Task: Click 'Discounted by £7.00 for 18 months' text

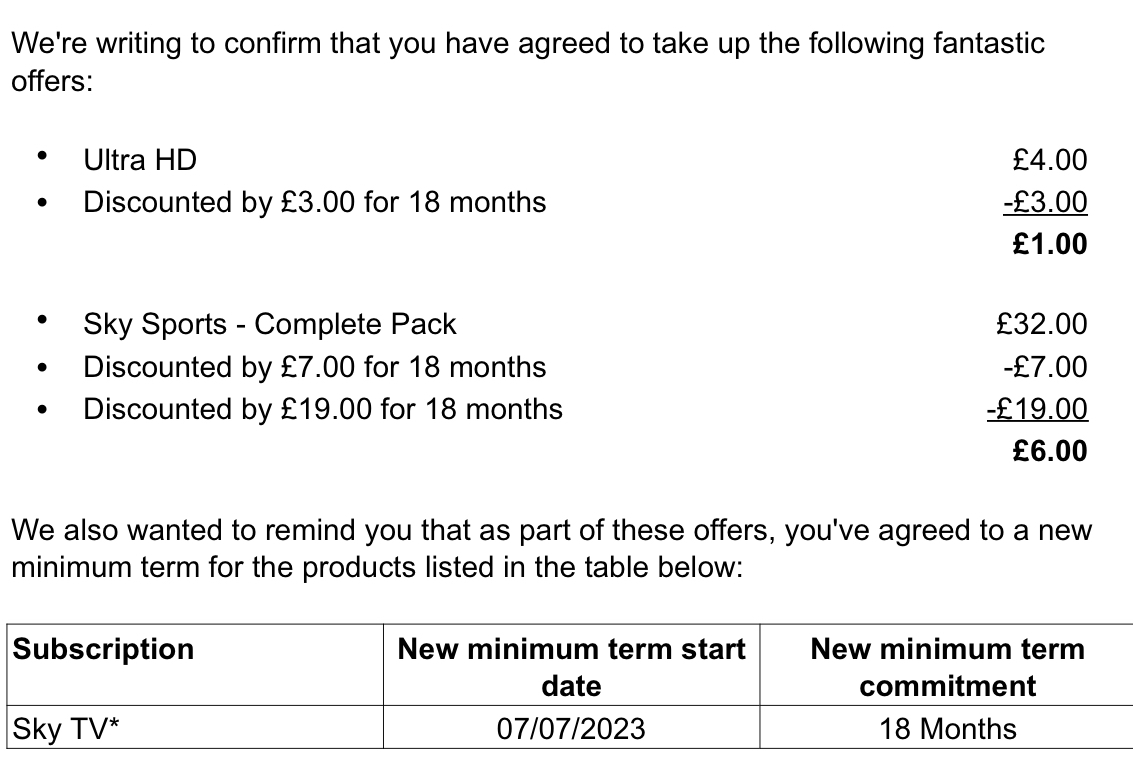Action: 314,367
